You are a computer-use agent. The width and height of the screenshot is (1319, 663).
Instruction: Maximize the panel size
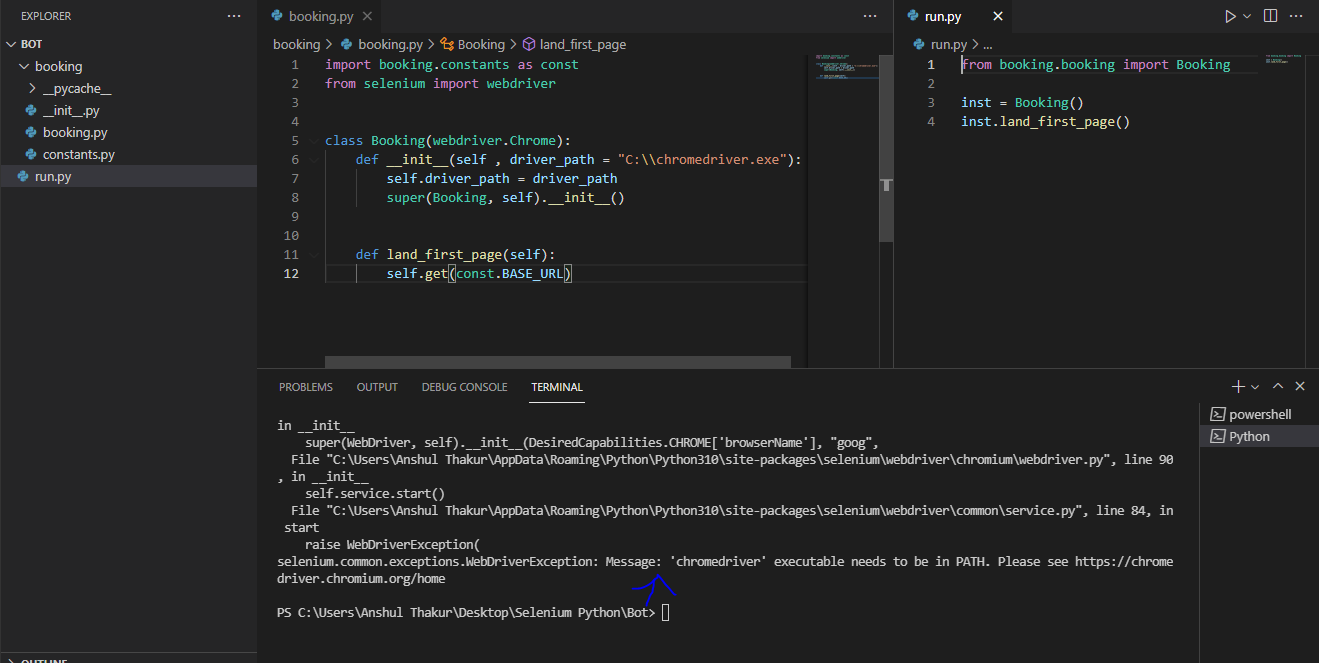pyautogui.click(x=1278, y=386)
